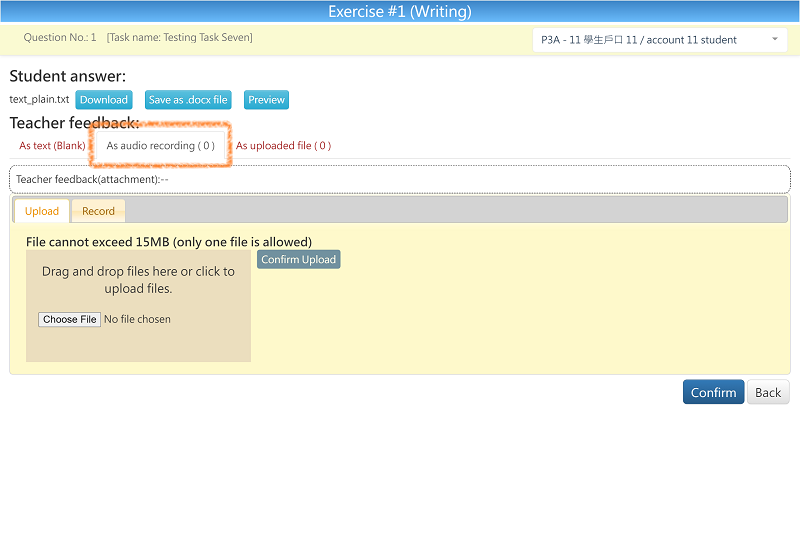Click Confirm Upload

(x=298, y=260)
